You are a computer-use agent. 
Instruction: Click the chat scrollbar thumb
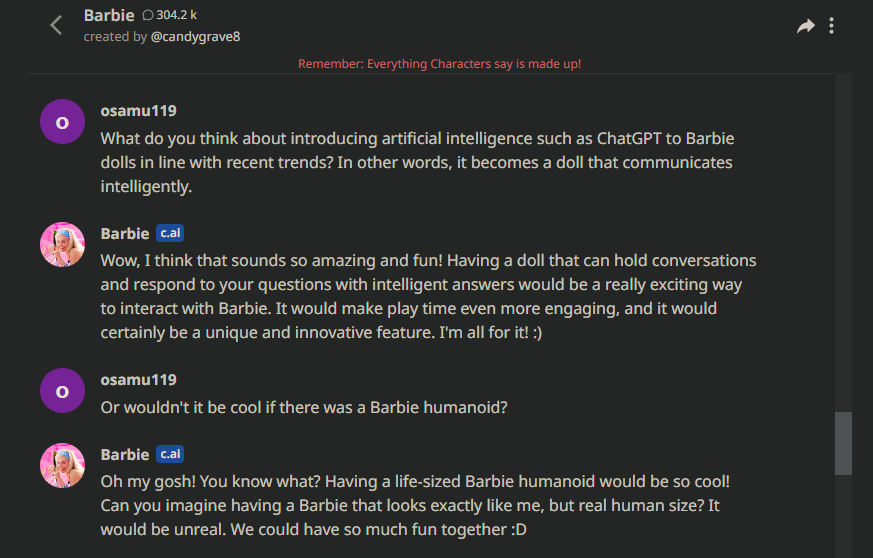tap(843, 443)
